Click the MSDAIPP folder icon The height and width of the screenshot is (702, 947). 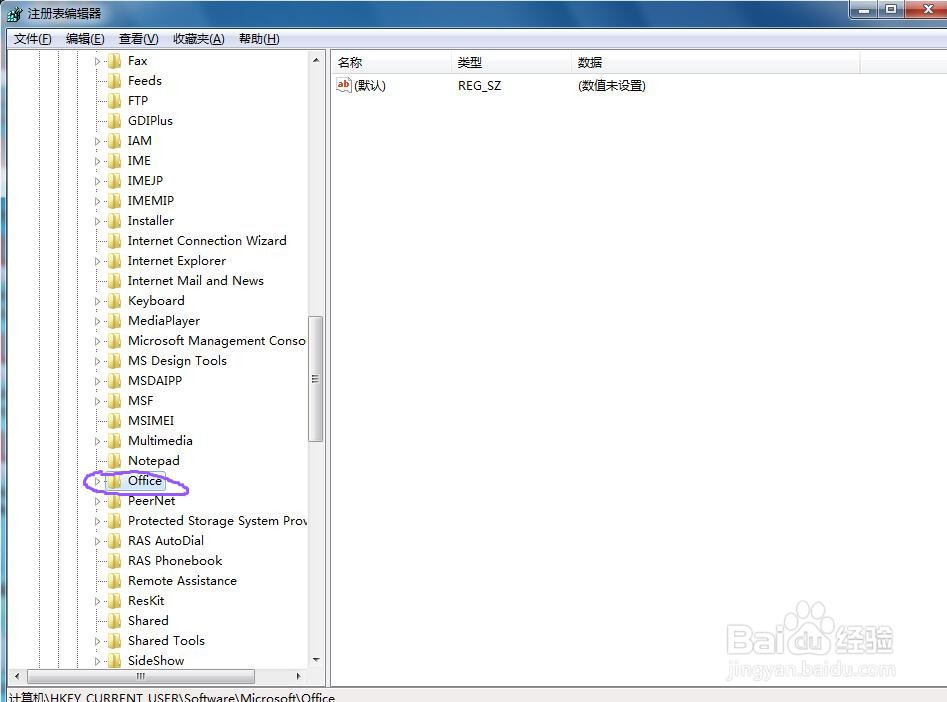point(115,381)
